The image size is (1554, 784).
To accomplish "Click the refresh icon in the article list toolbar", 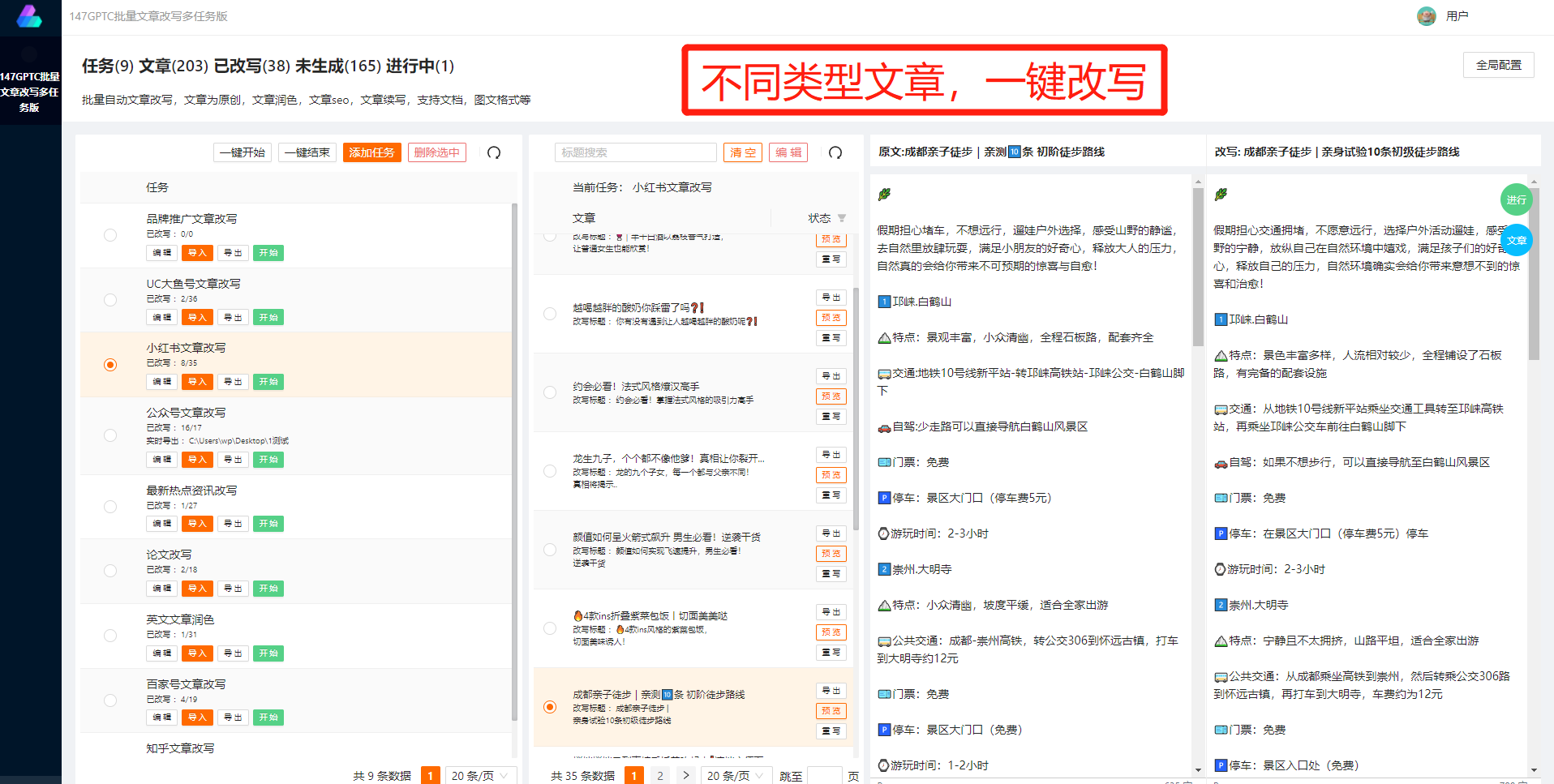I will (835, 152).
